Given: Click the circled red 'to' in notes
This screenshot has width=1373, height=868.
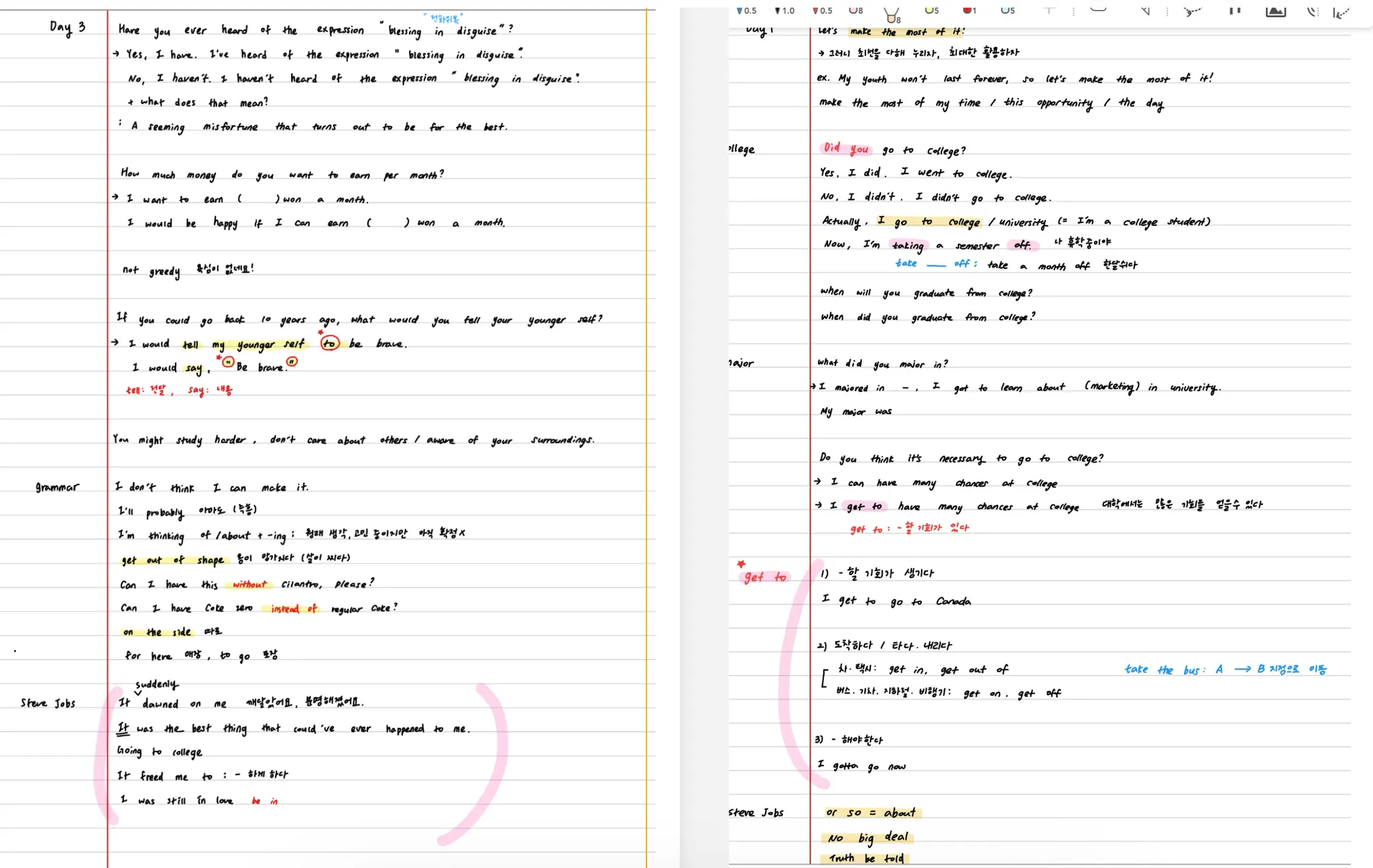Looking at the screenshot, I should 329,343.
